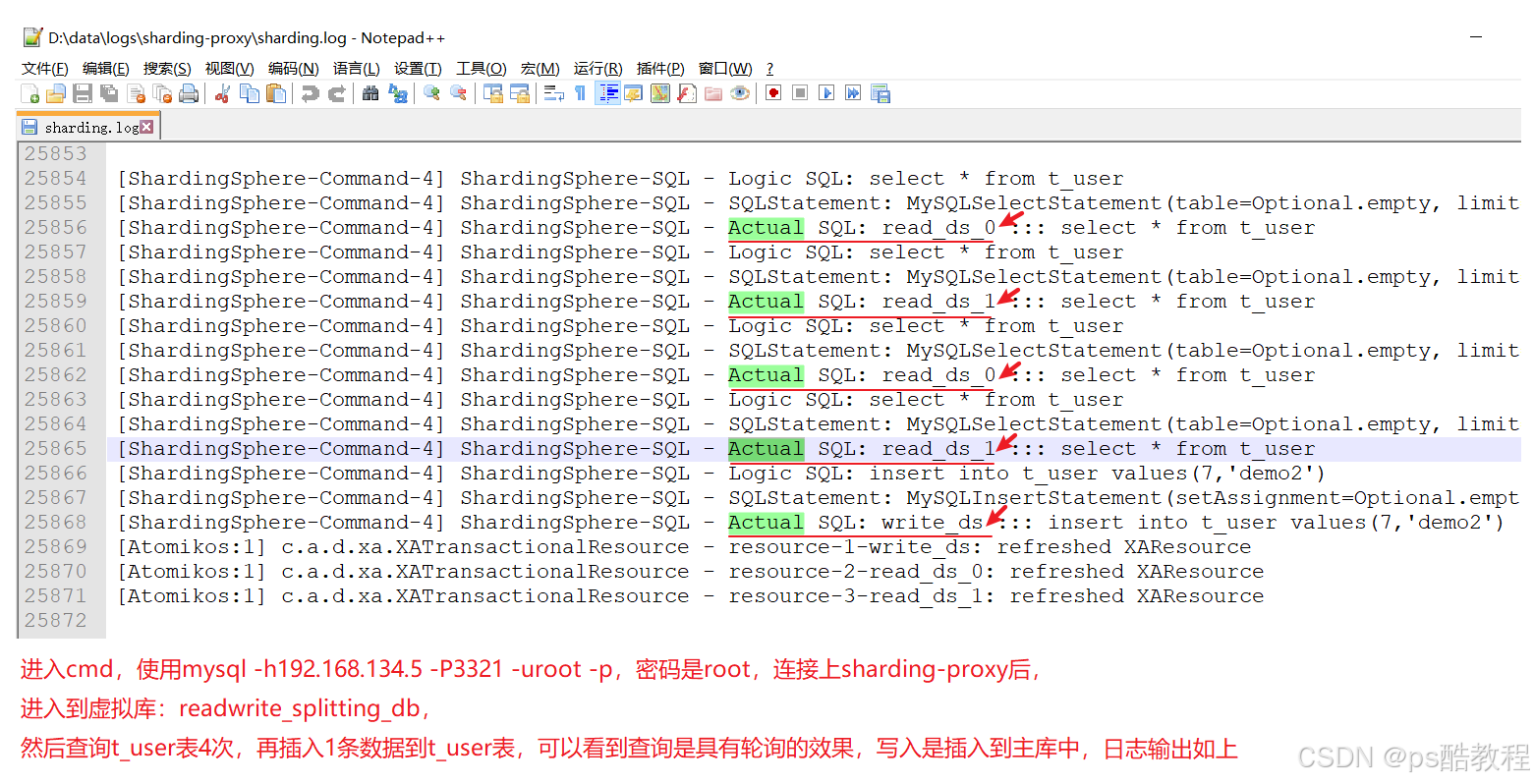Click the Save All toolbar icon
The width and height of the screenshot is (1534, 784).
click(x=109, y=93)
